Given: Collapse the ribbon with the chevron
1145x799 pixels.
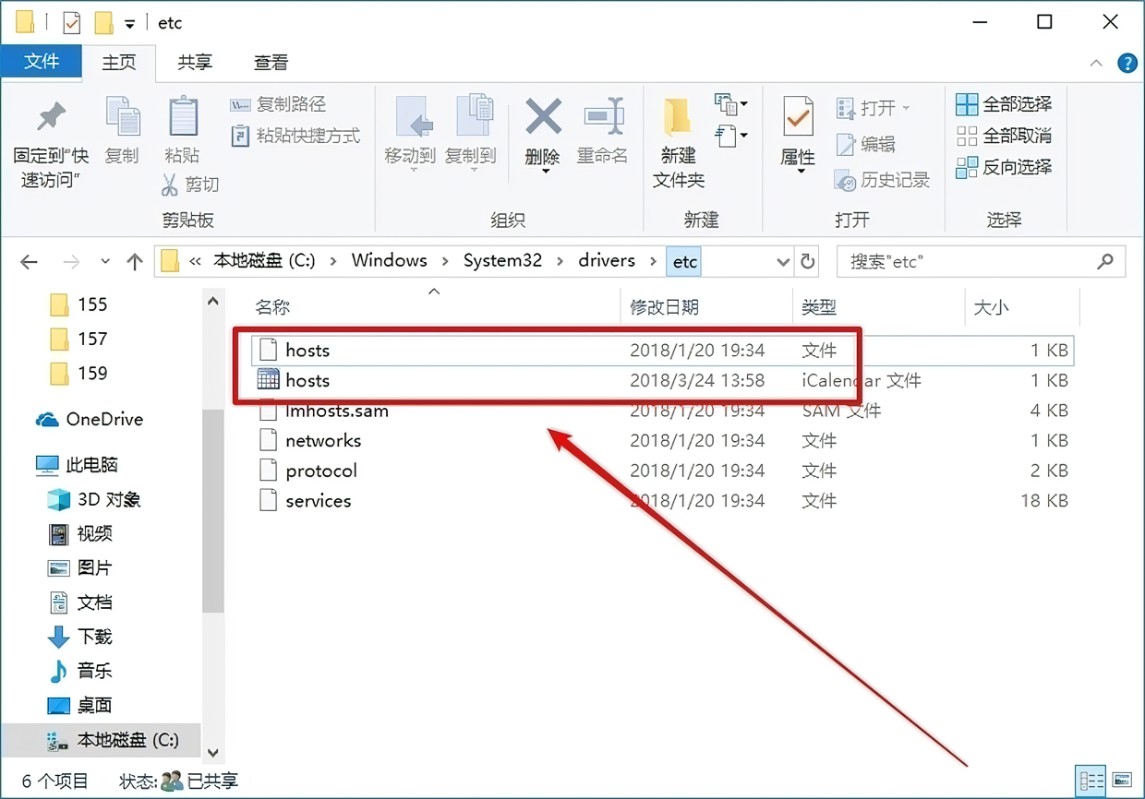Looking at the screenshot, I should [x=1096, y=63].
